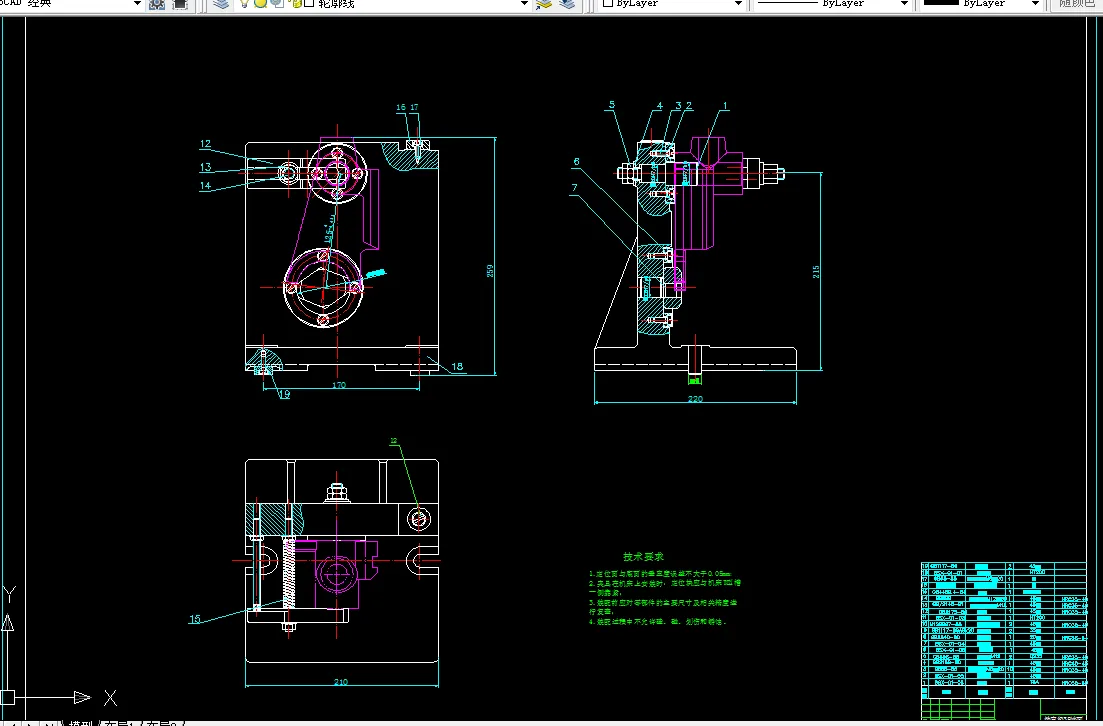Open the ByLayer color control dropdown
Viewport: 1103px width, 726px height.
(672, 4)
